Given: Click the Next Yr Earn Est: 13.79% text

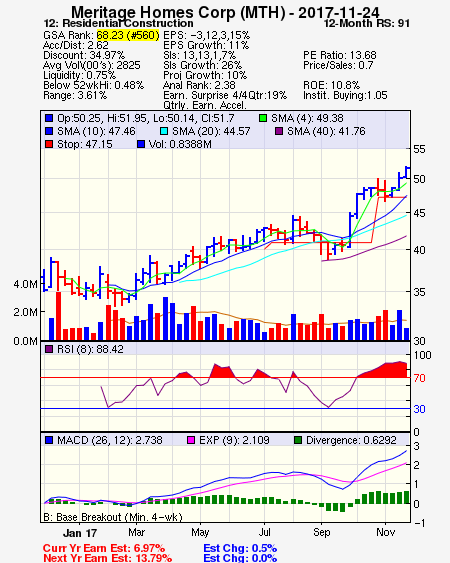Looking at the screenshot, I should click(107, 558).
